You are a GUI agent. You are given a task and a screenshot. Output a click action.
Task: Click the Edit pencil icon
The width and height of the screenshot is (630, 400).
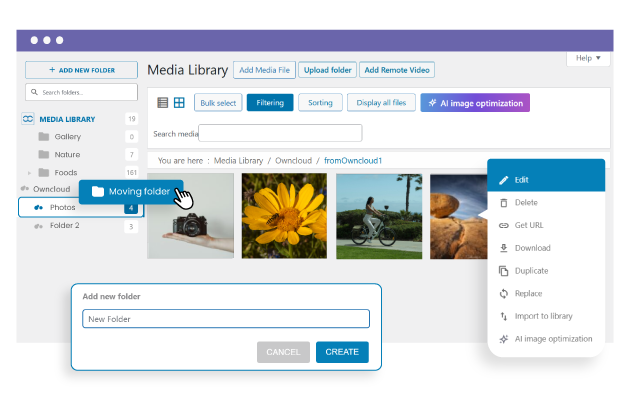click(x=503, y=180)
